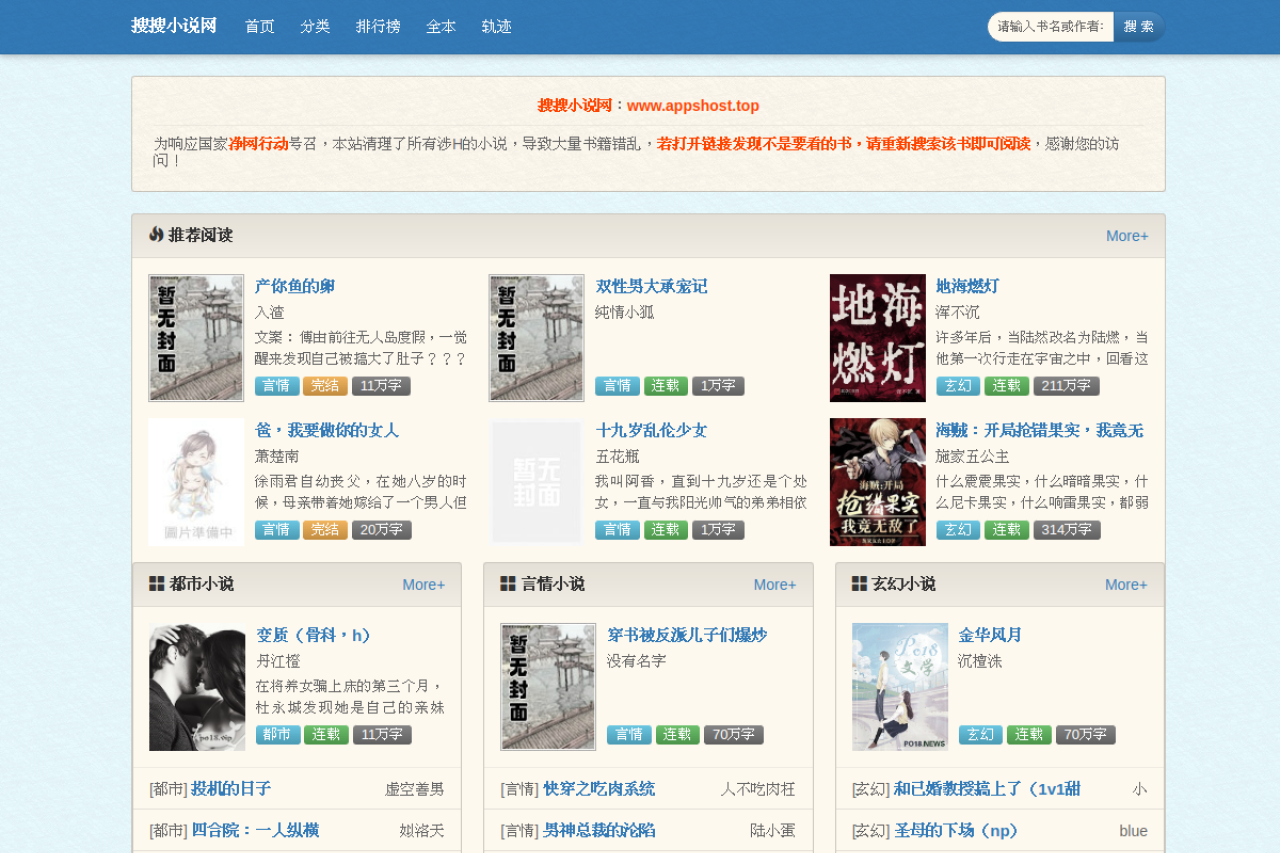Click the 搜索 search button

[x=1139, y=27]
